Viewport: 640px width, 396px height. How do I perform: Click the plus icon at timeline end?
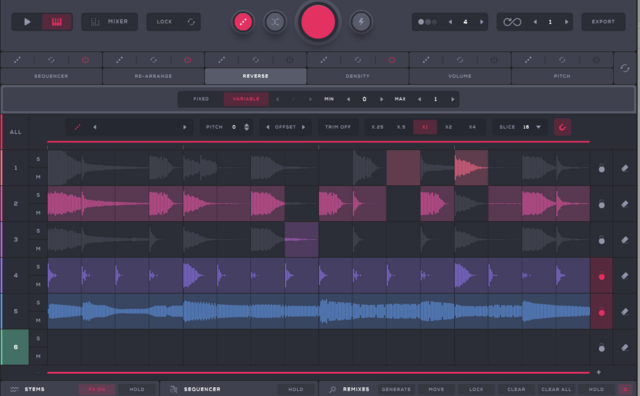599,372
